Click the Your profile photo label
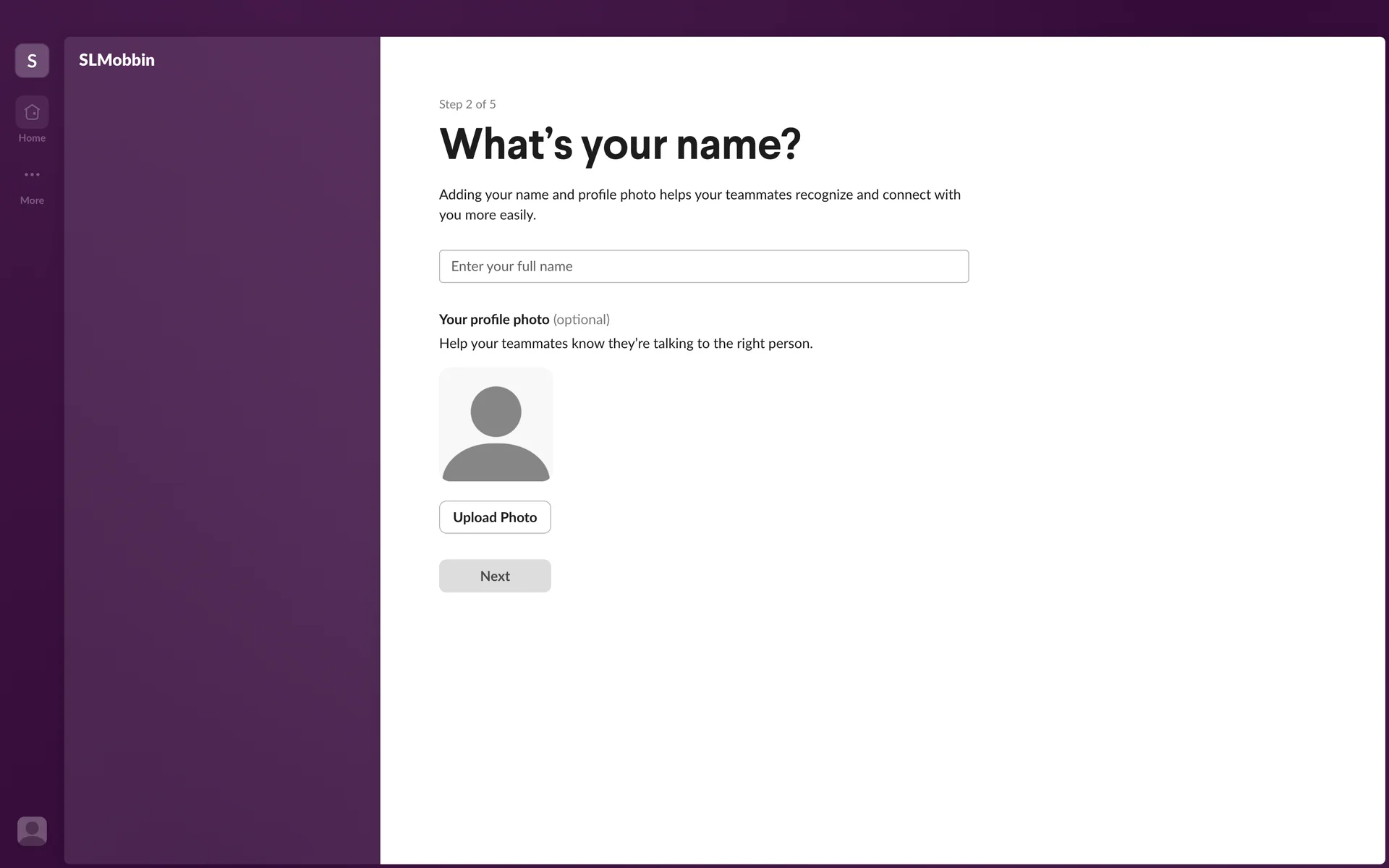Screen dimensions: 1389x868 point(494,320)
